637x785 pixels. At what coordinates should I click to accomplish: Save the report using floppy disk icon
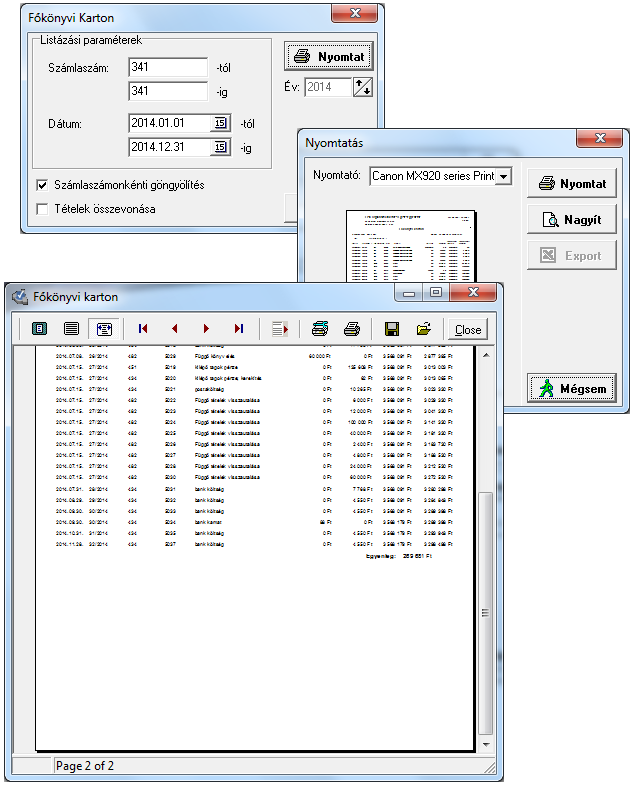click(x=392, y=329)
